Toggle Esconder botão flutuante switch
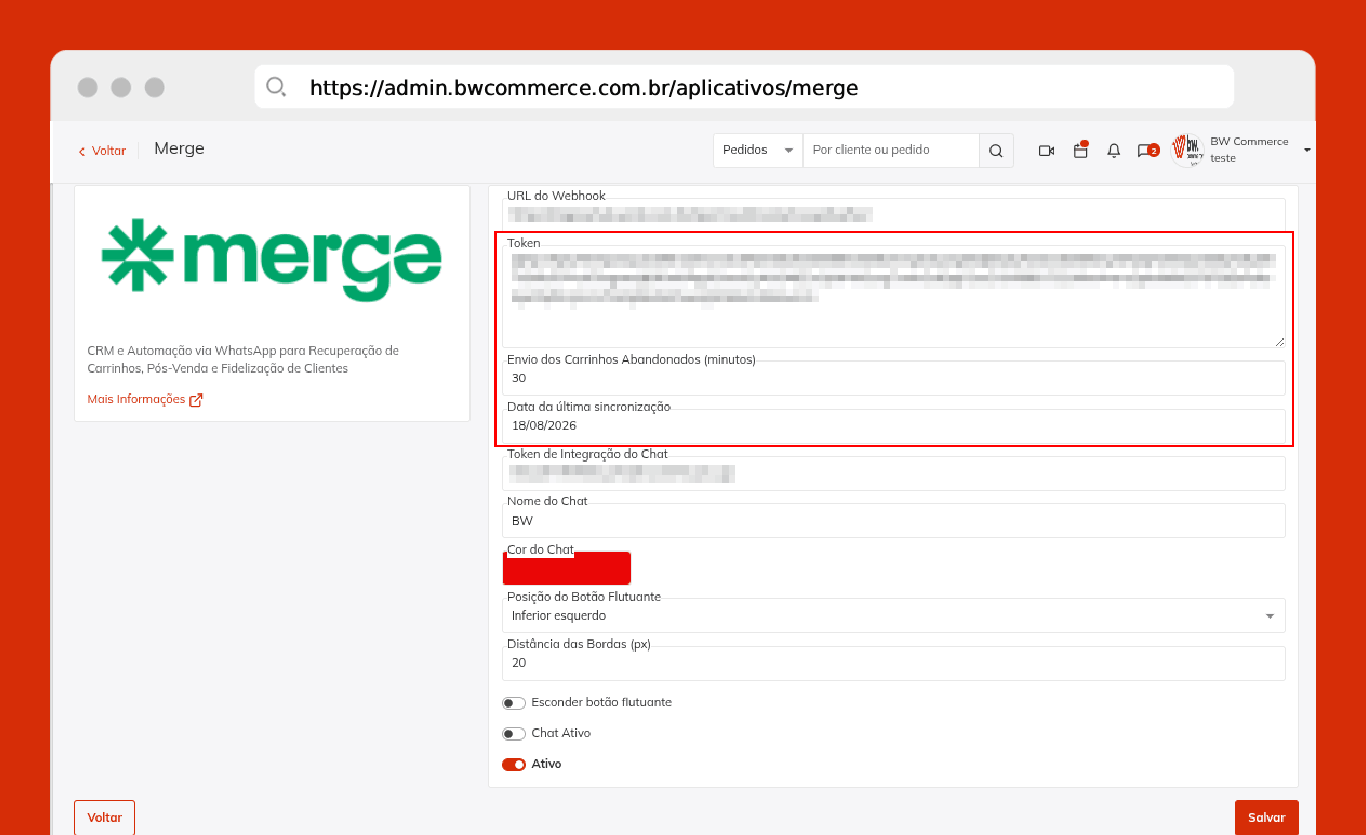Screen dimensions: 1366x835 click(514, 703)
